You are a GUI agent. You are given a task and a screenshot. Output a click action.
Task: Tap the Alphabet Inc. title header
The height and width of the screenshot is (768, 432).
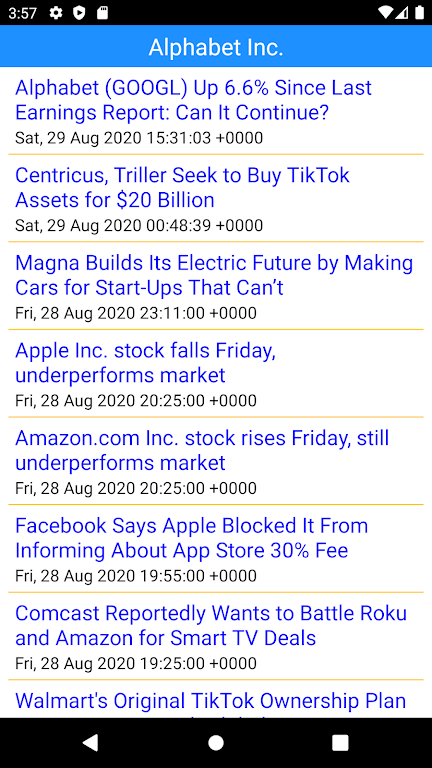tap(216, 48)
